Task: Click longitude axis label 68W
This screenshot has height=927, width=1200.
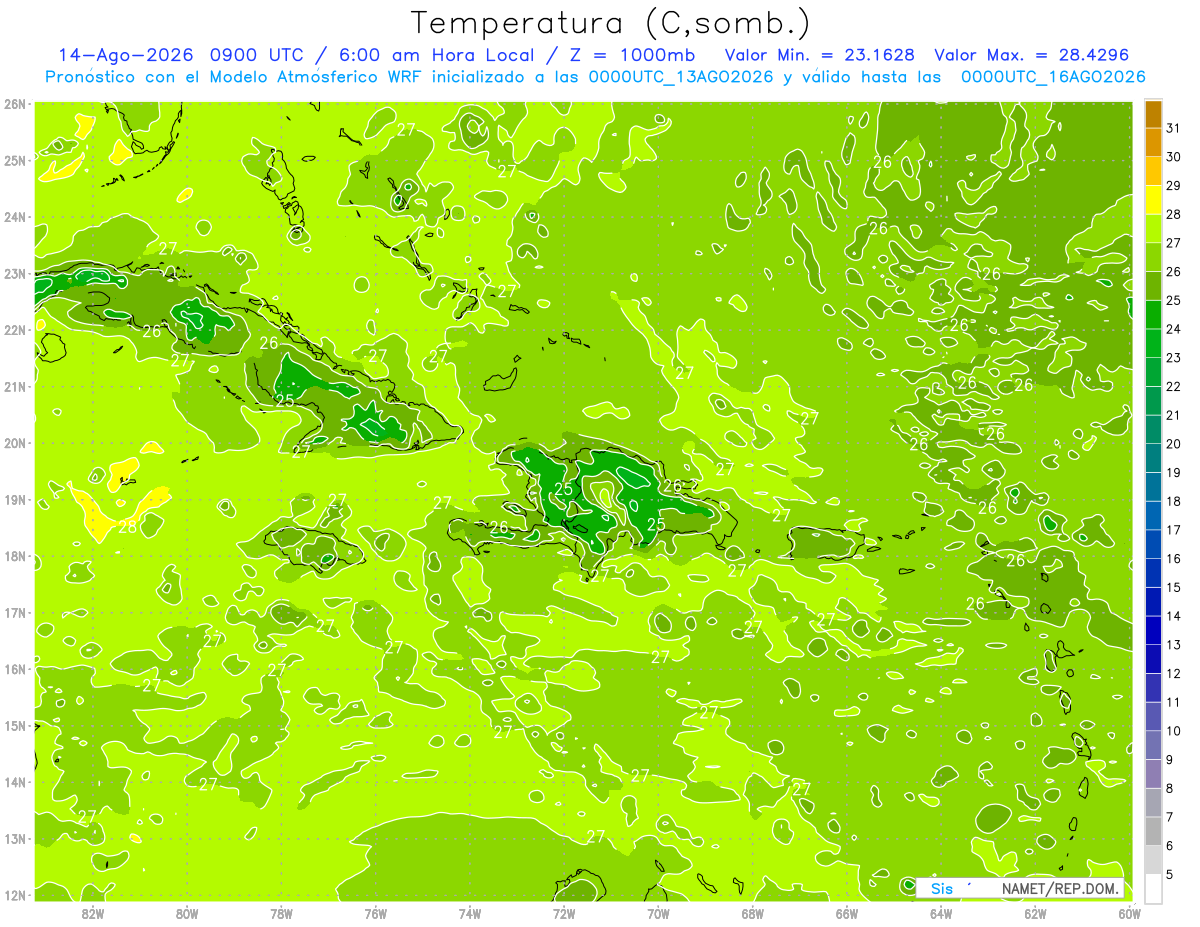Action: click(x=753, y=913)
